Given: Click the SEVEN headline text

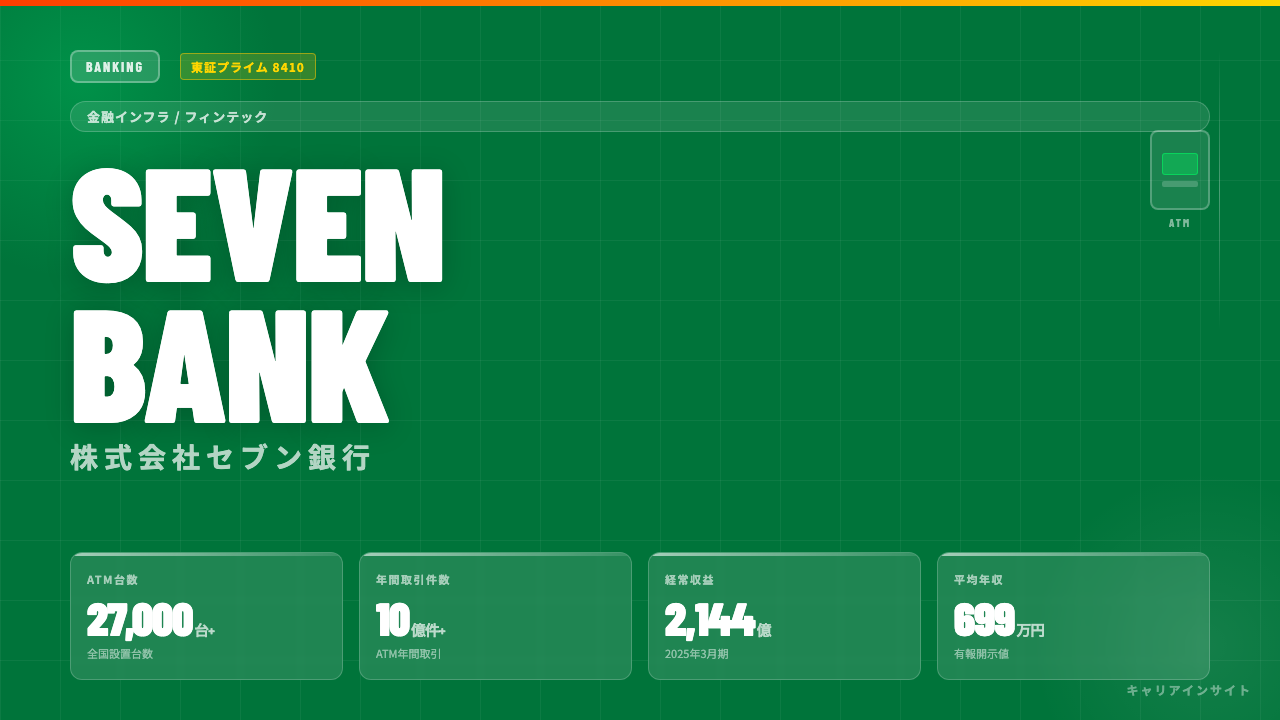Looking at the screenshot, I should tap(258, 226).
